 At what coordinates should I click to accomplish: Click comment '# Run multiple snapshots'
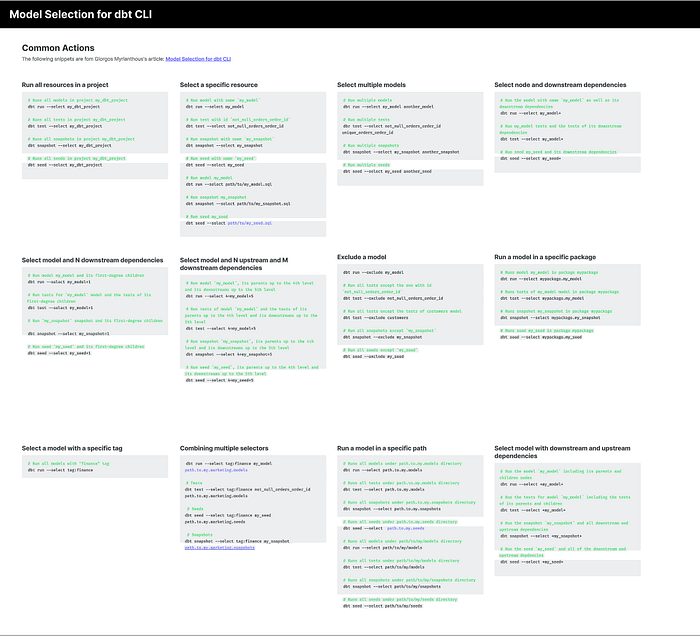(371, 146)
